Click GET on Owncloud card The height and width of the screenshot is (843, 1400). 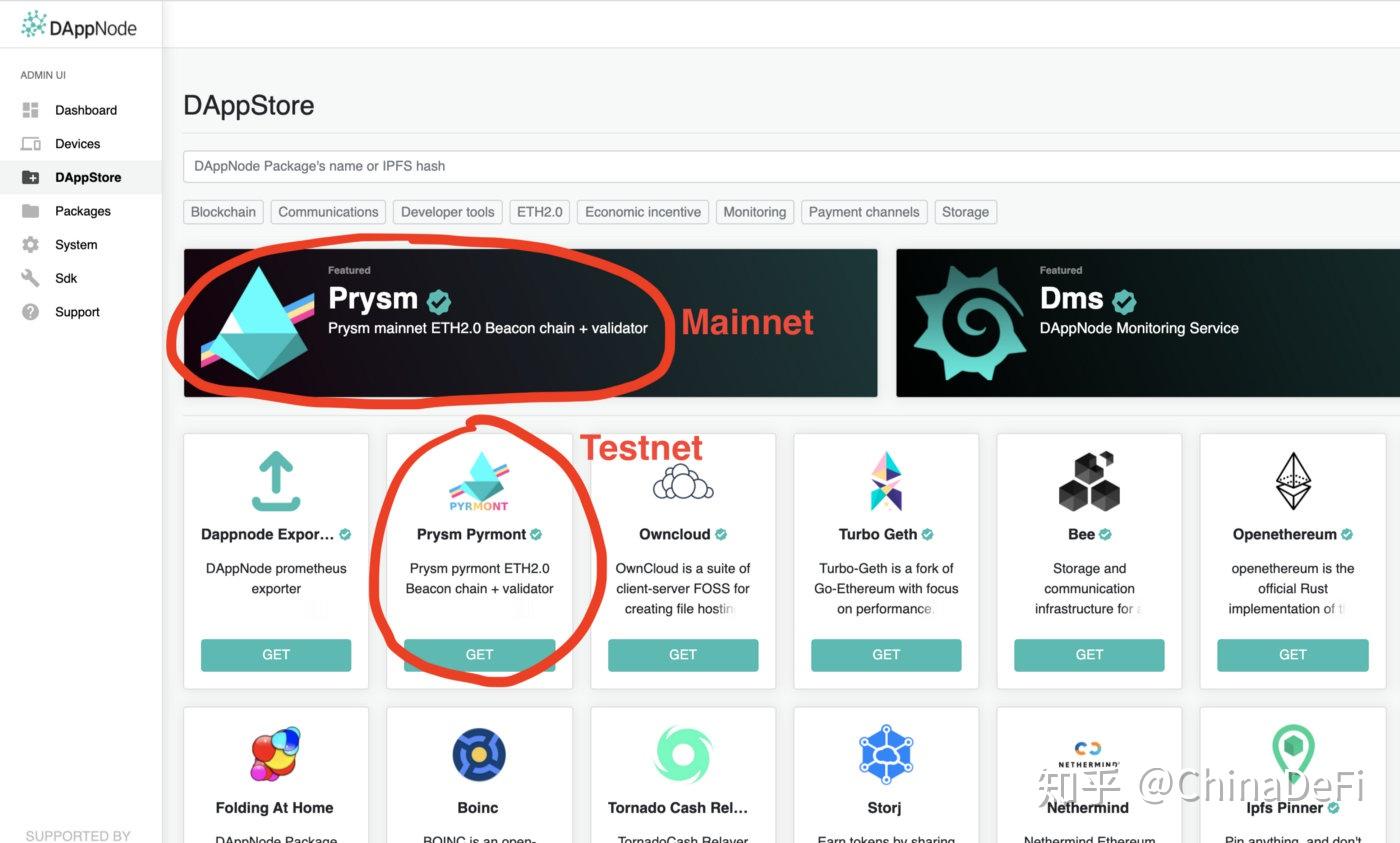[683, 655]
